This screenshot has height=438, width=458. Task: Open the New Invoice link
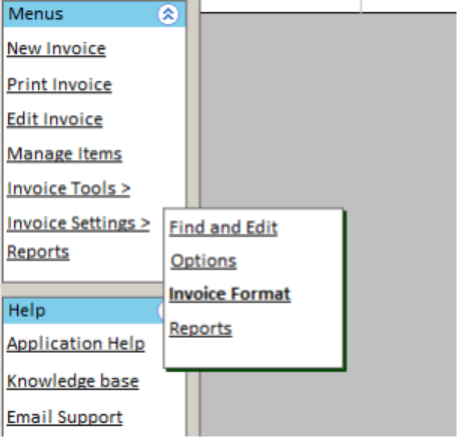coord(56,49)
